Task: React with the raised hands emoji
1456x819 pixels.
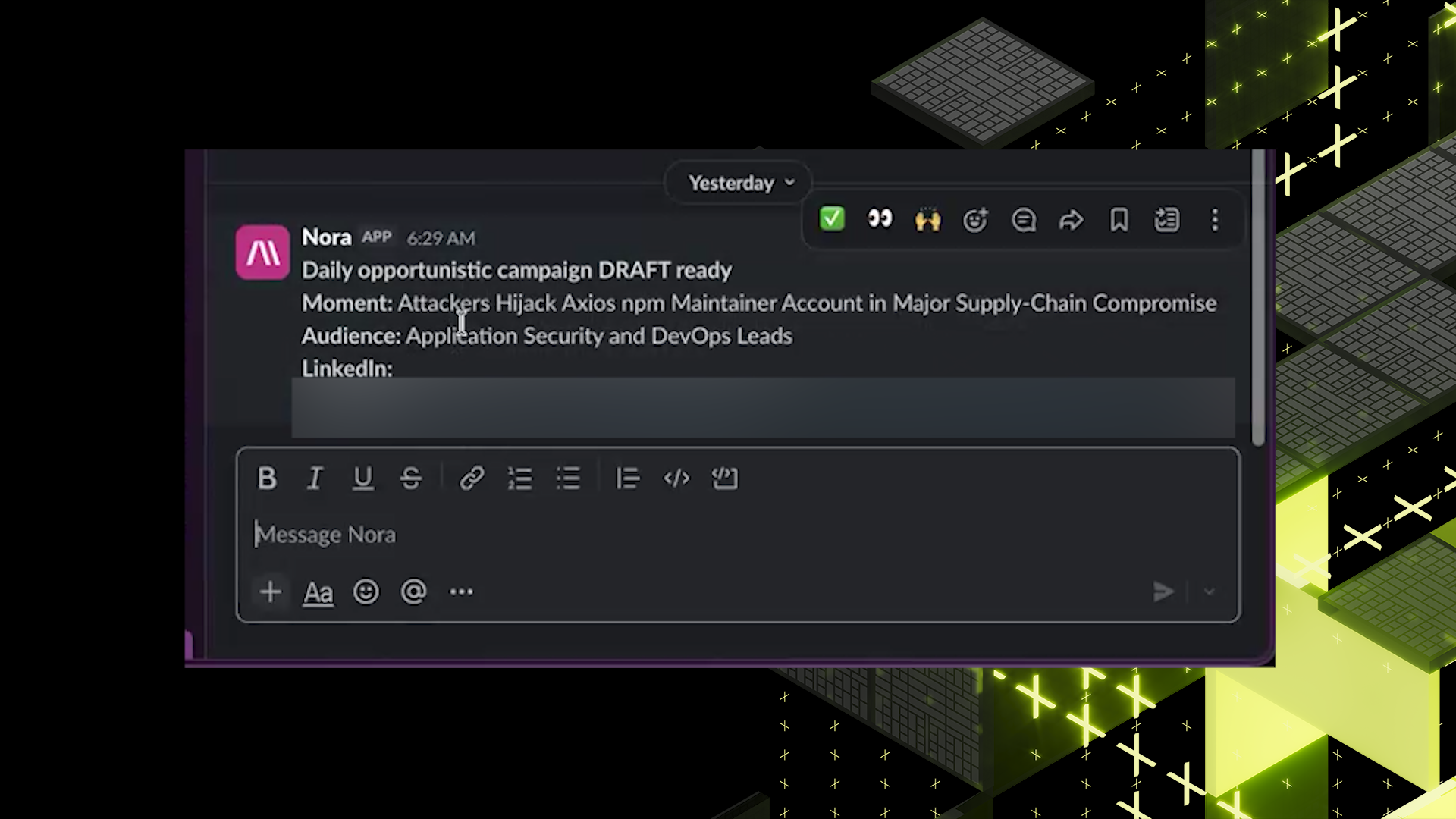Action: pyautogui.click(x=927, y=220)
